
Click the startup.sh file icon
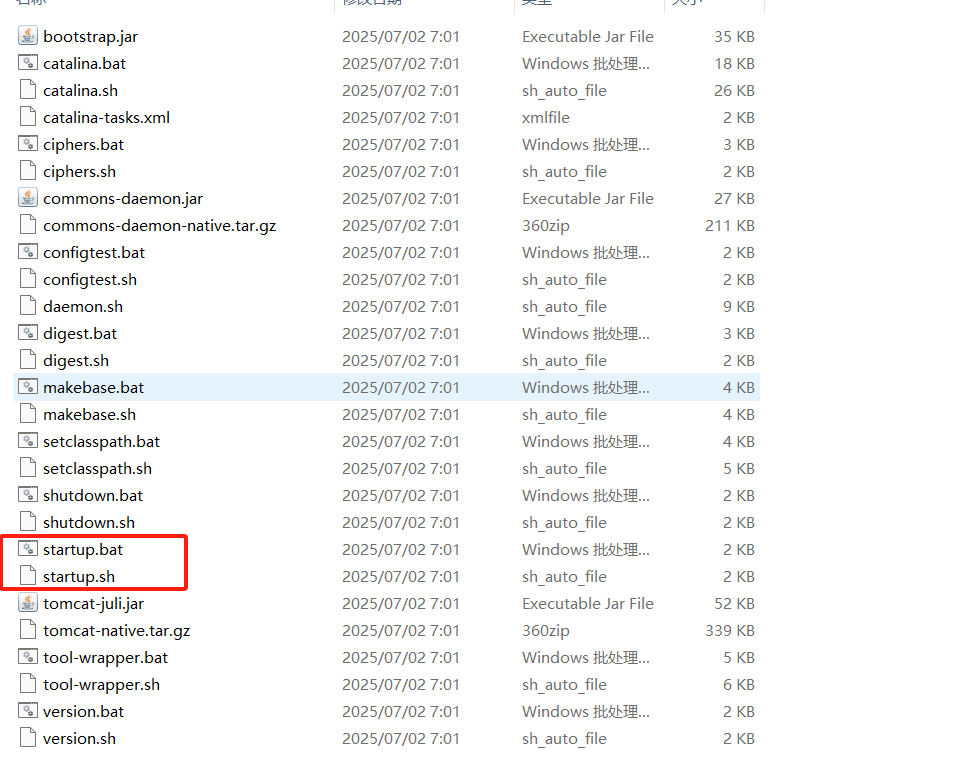tap(28, 576)
